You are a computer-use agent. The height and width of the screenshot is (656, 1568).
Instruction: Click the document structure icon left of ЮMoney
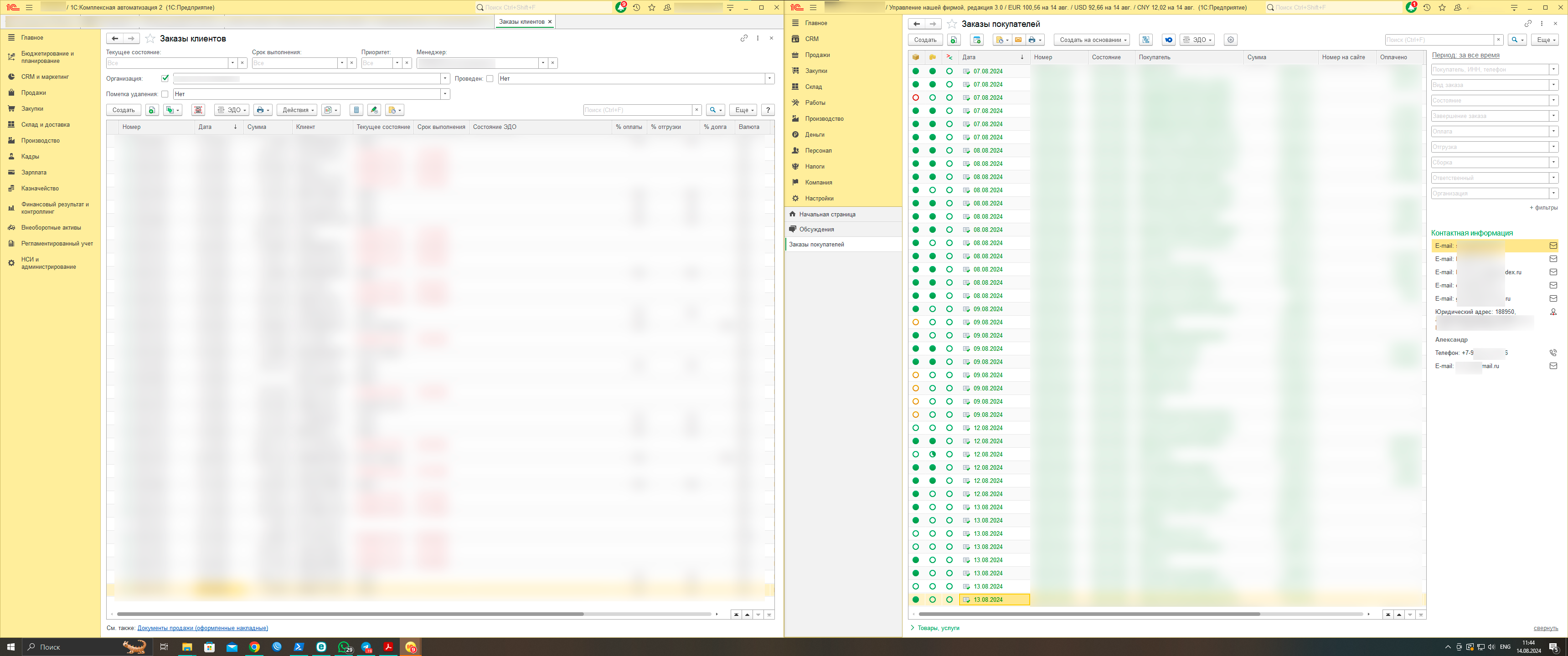click(1145, 40)
